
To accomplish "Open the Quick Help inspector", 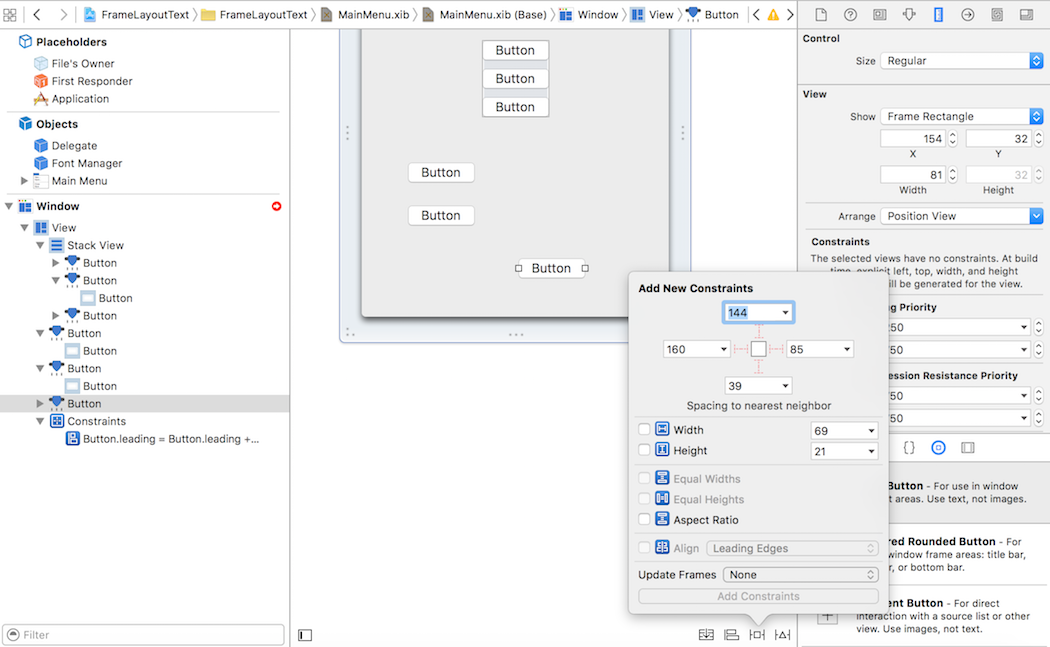I will point(850,15).
